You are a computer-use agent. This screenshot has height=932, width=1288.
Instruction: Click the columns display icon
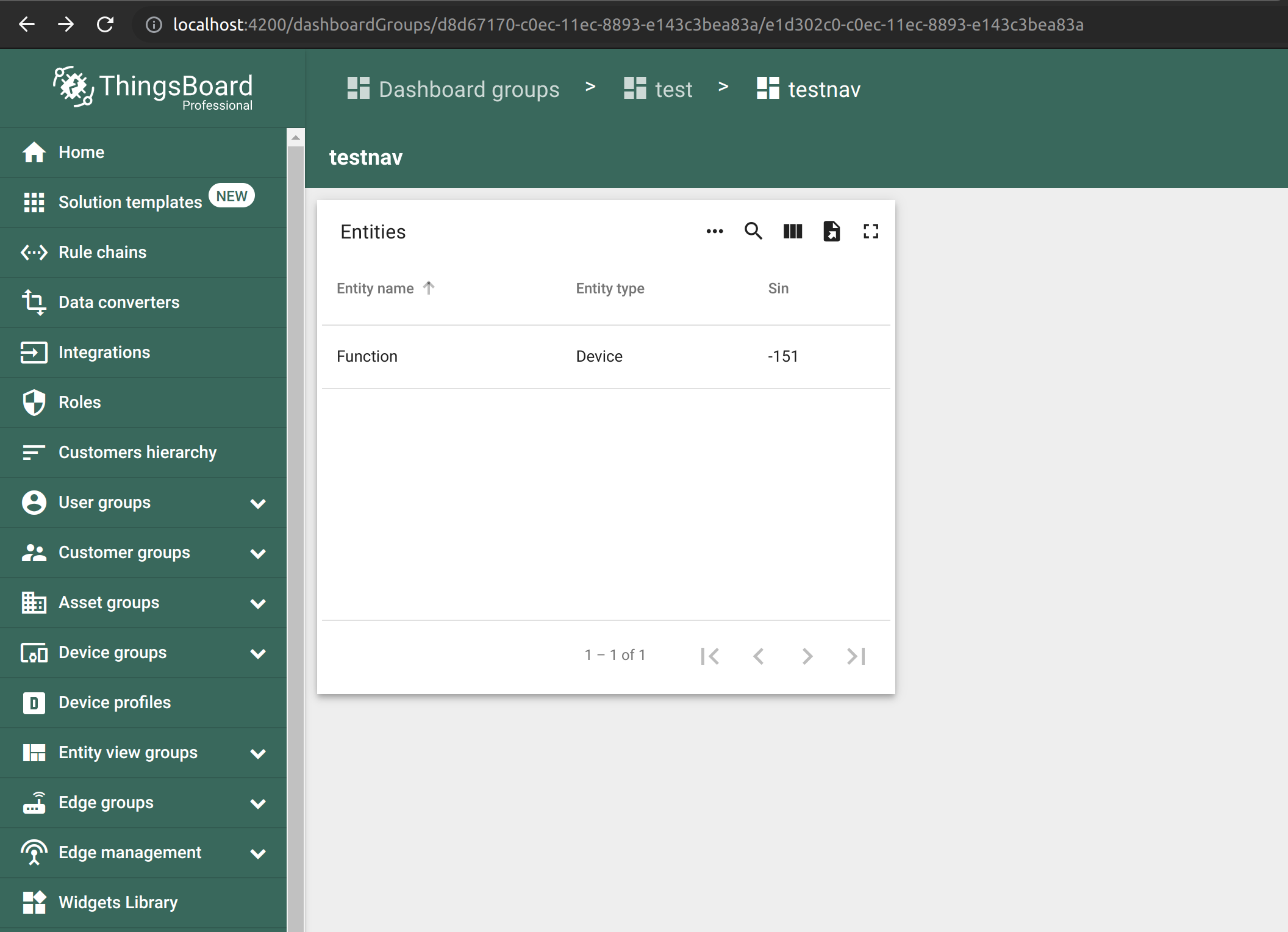coord(792,231)
